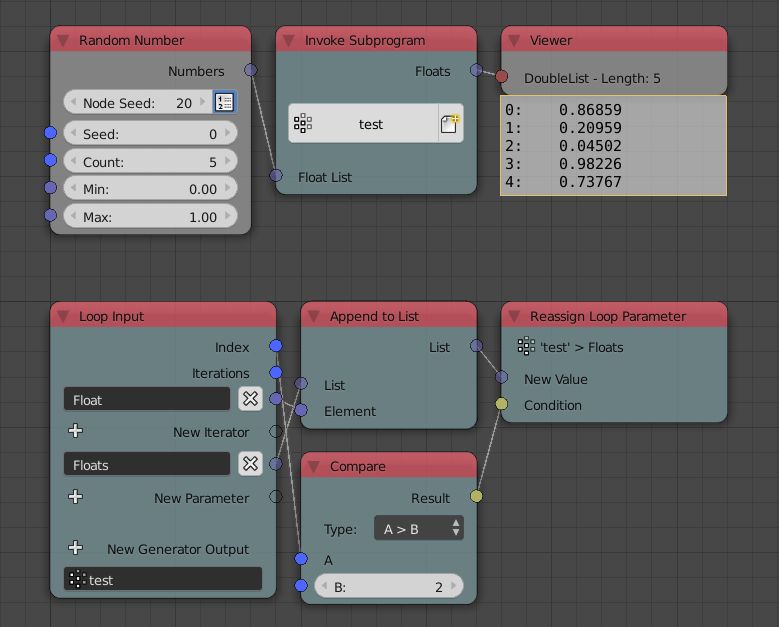779x627 pixels.
Task: Click the viewer value 0.86859
Action: pyautogui.click(x=590, y=110)
